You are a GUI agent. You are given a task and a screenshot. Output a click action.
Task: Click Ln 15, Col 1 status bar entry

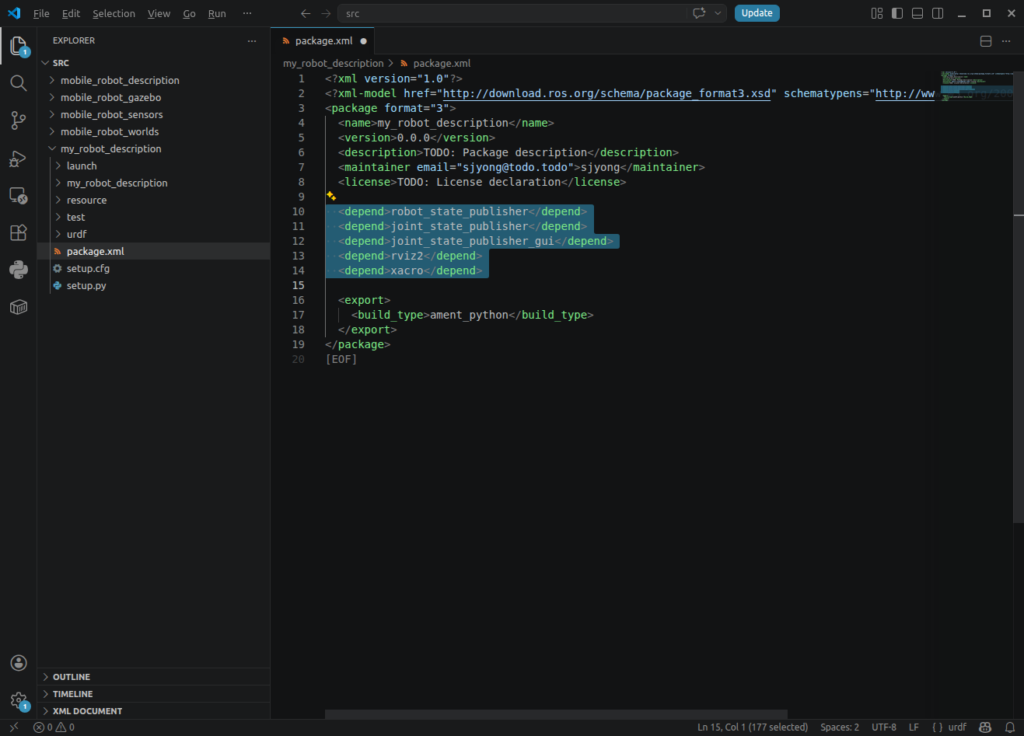752,727
